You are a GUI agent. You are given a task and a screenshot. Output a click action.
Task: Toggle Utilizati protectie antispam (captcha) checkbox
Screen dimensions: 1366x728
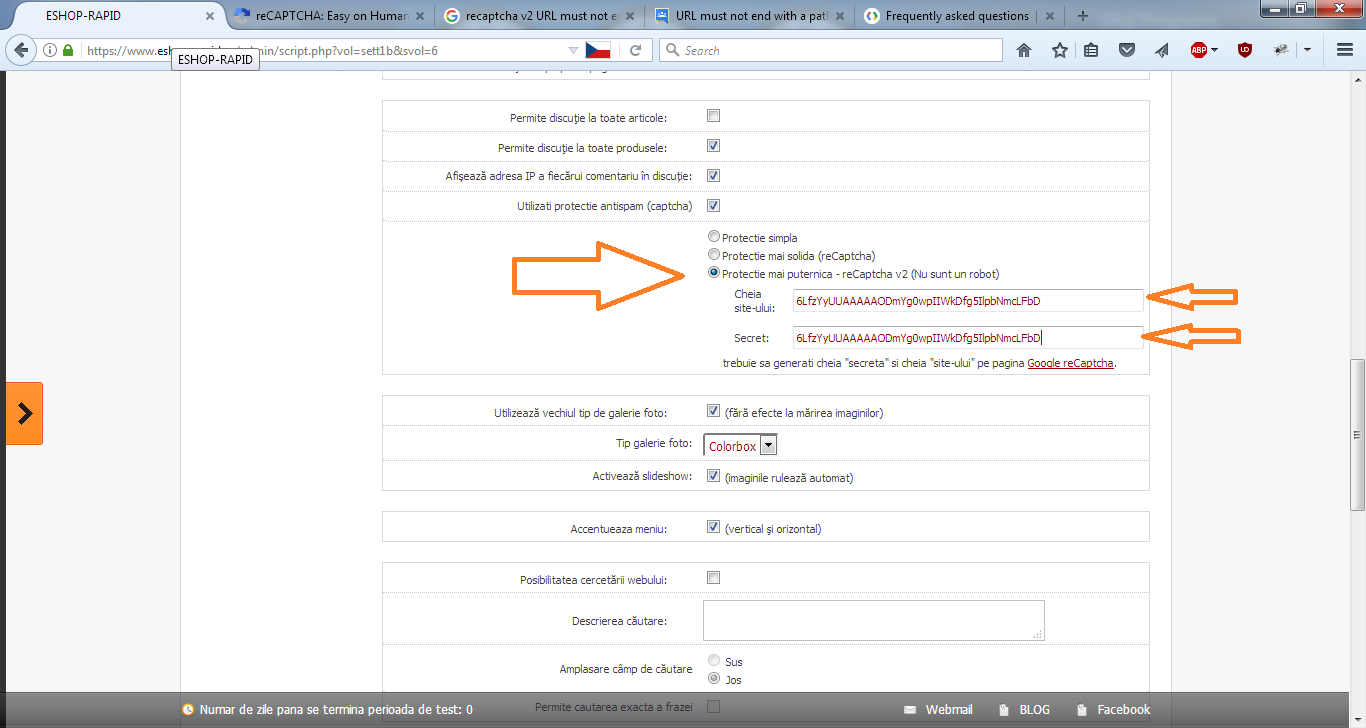pyautogui.click(x=714, y=206)
